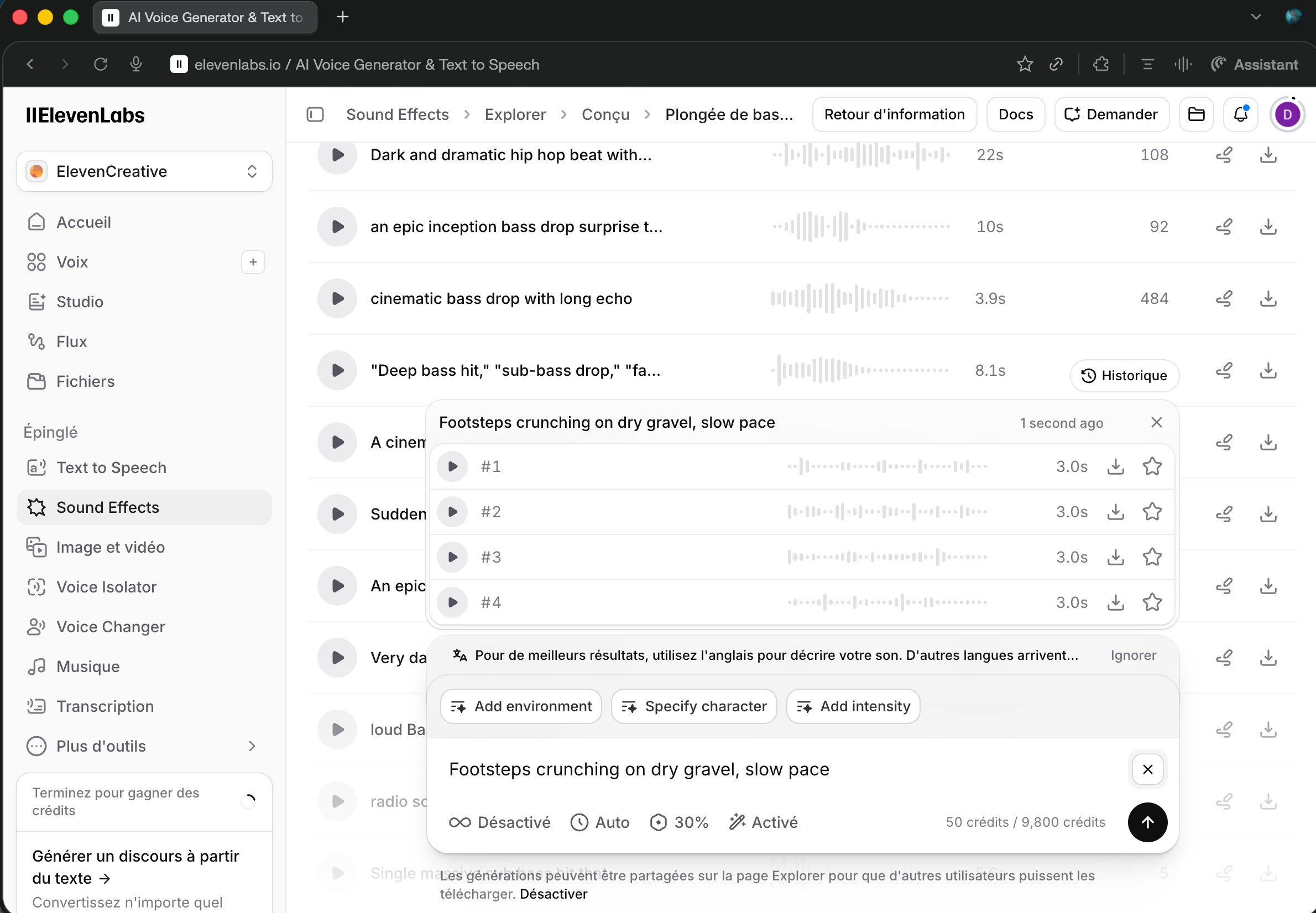1316x913 pixels.
Task: Open the folder icon in the header
Action: (x=1197, y=114)
